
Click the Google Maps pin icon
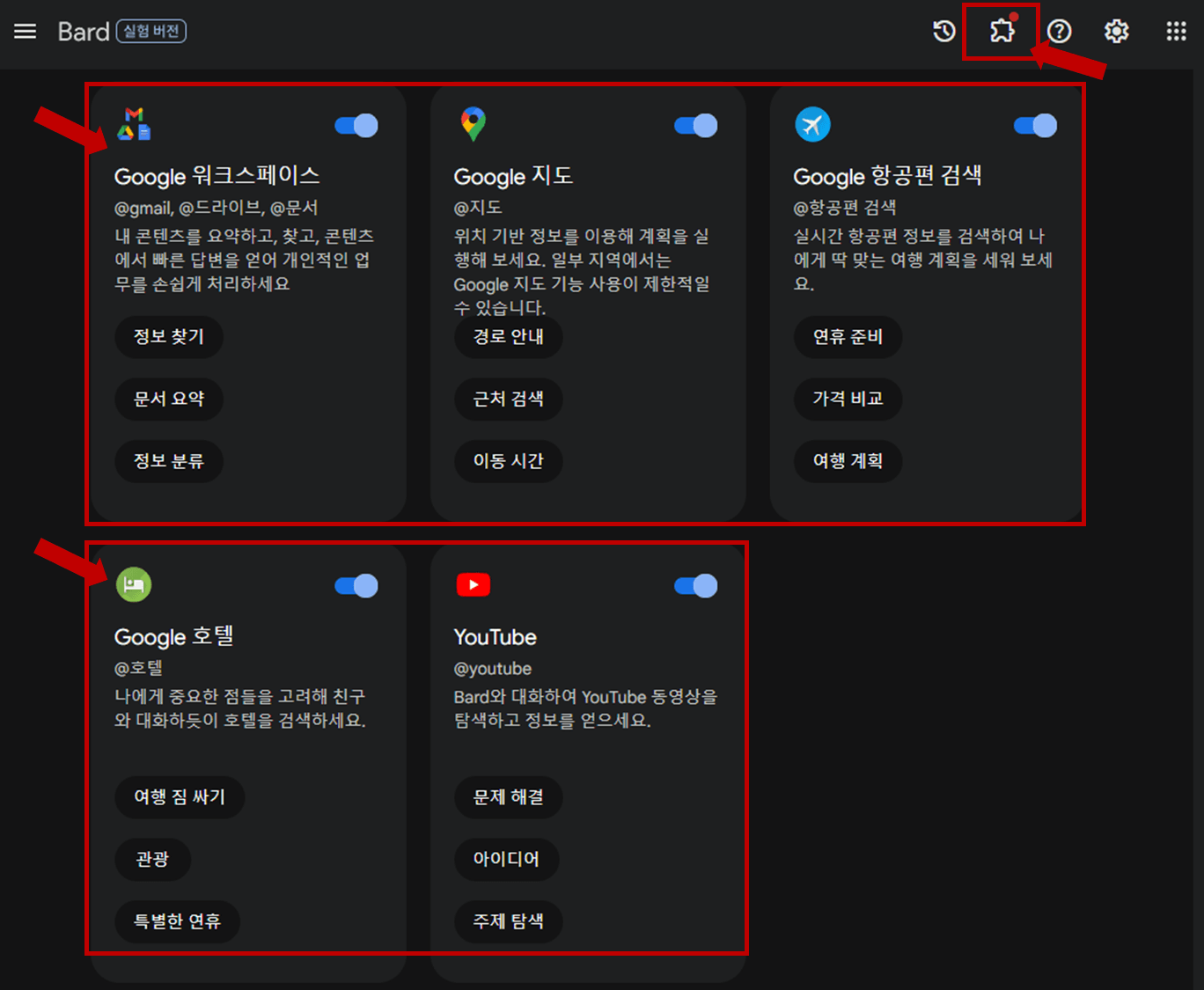coord(474,124)
